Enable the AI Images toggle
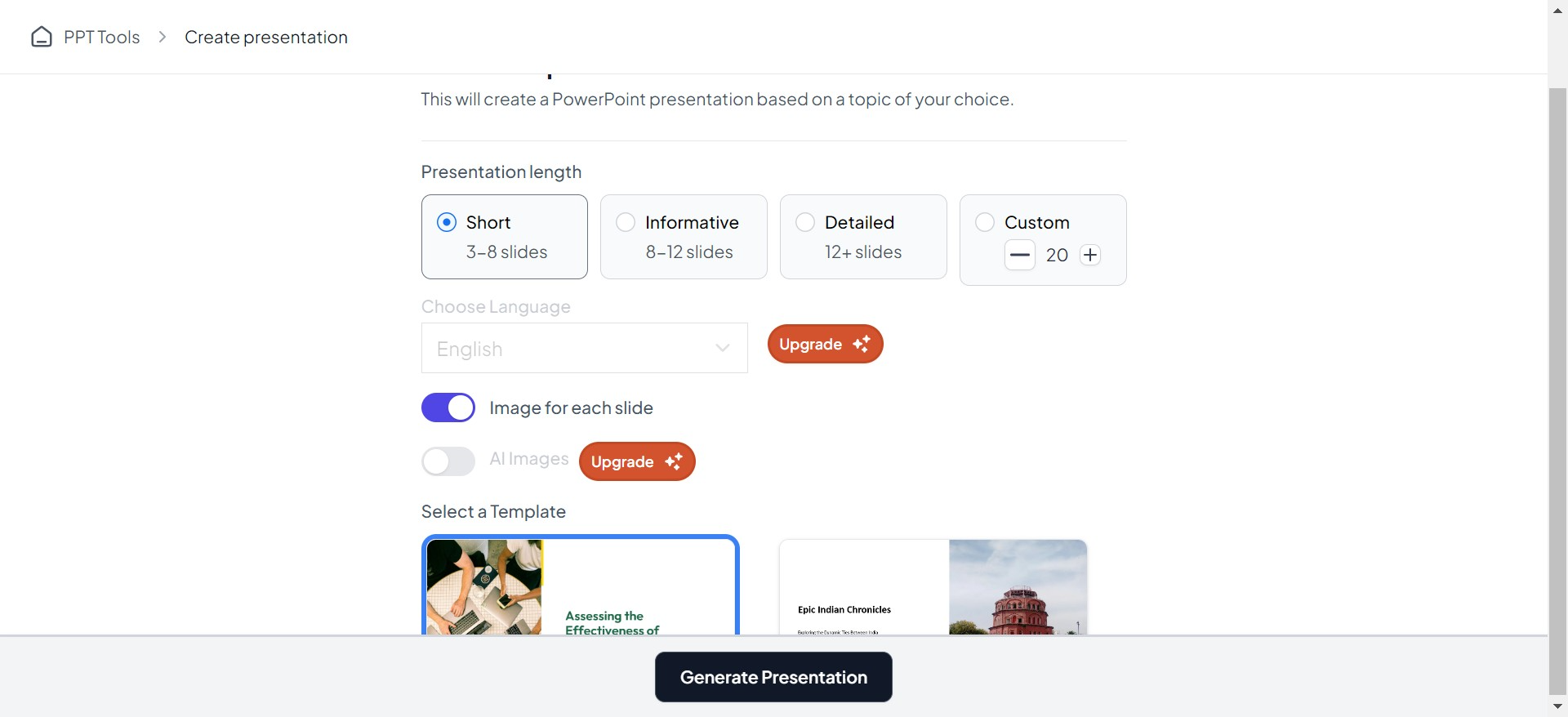Screen dimensions: 1568x717 point(448,461)
